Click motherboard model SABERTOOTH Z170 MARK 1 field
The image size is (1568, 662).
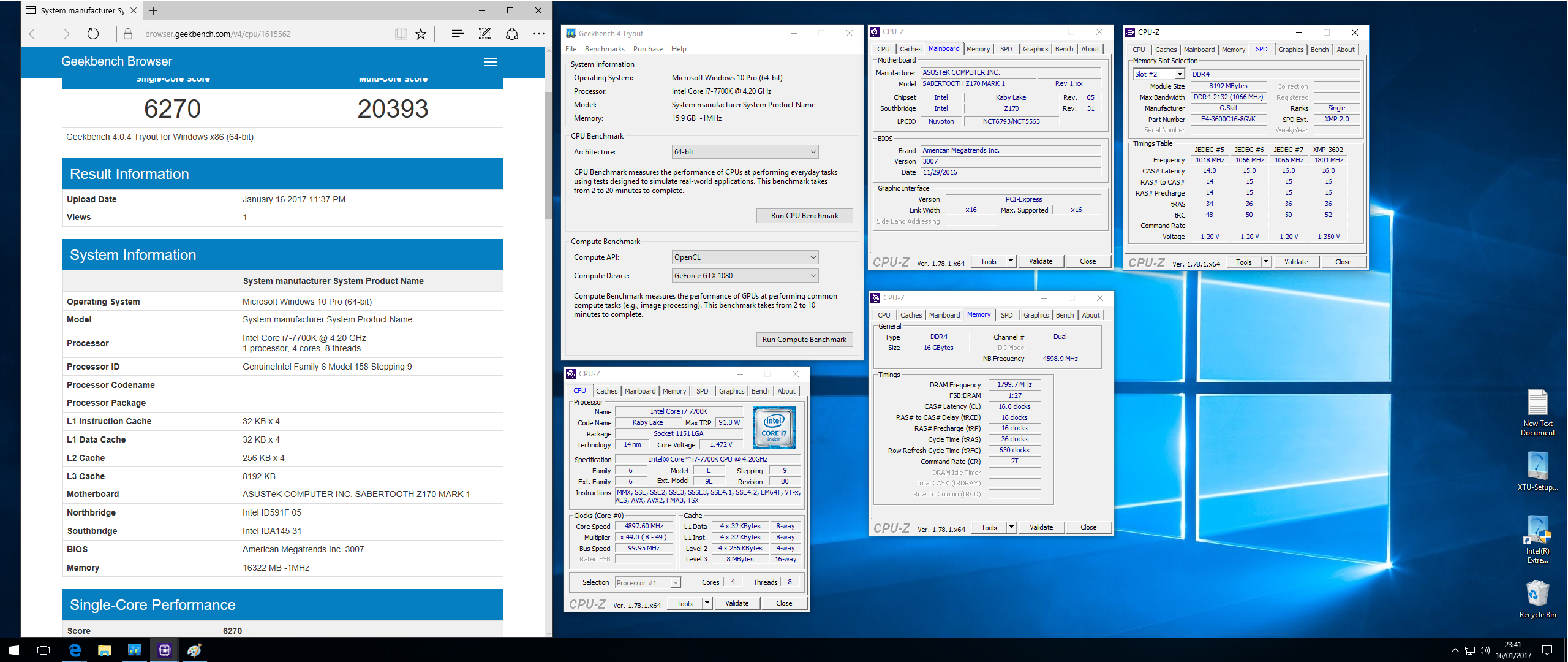tap(978, 84)
